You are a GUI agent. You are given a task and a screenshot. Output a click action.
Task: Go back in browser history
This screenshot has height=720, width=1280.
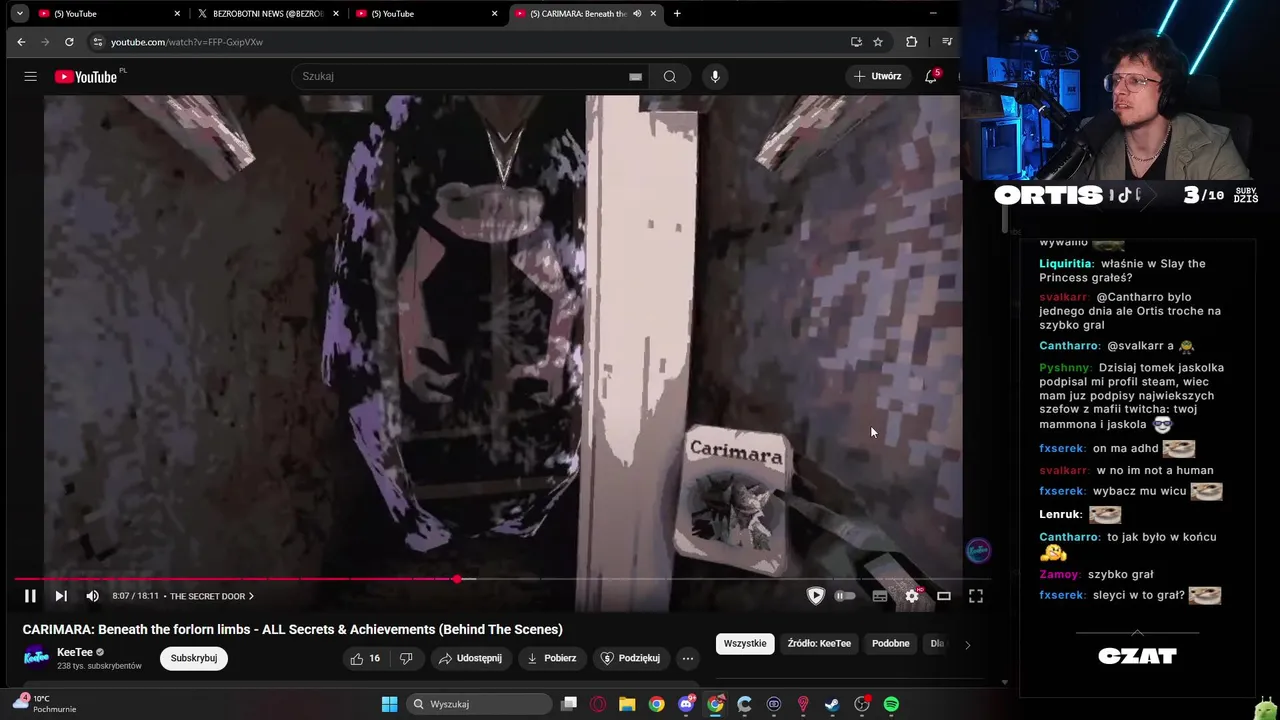[21, 42]
